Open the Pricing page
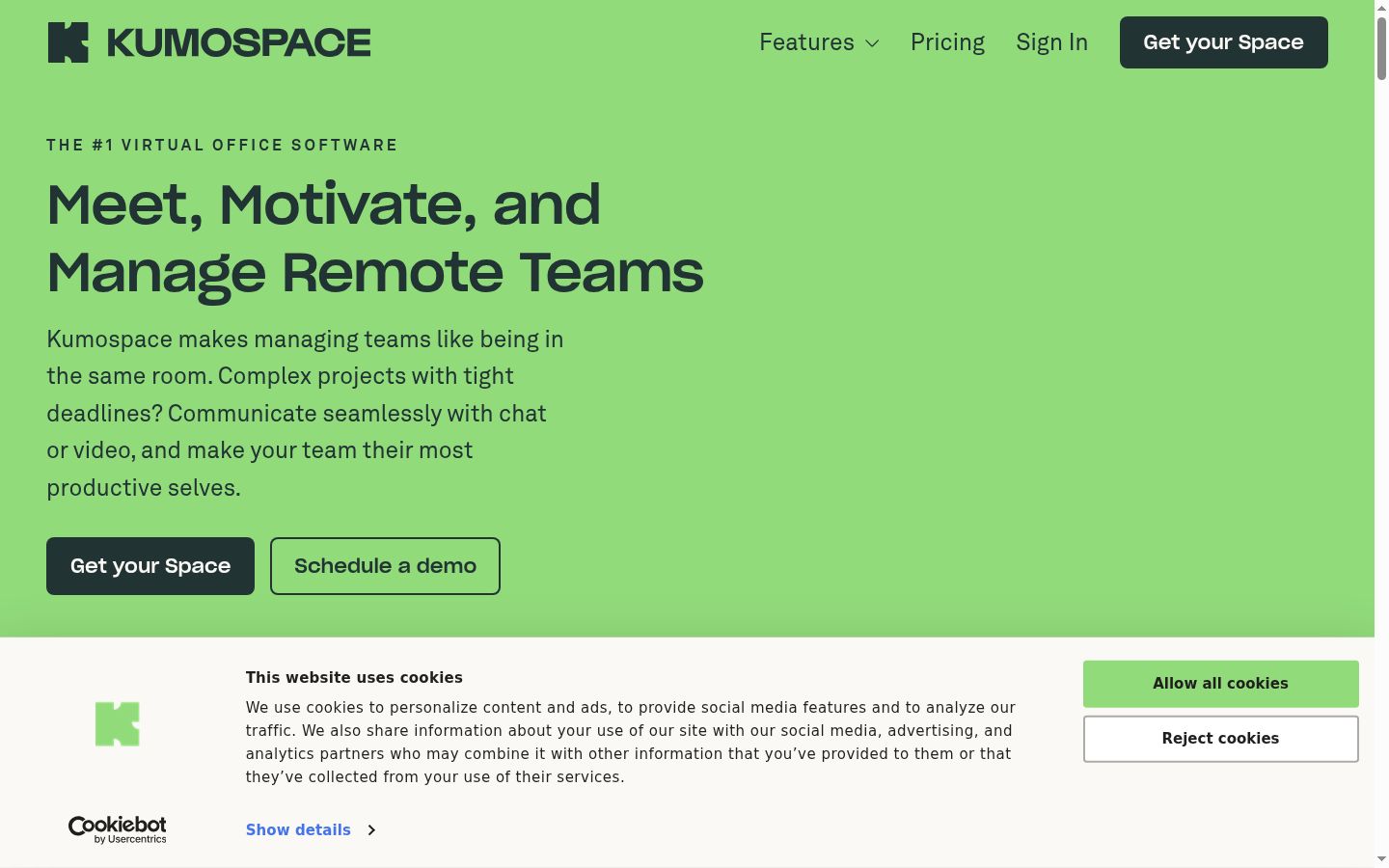The width and height of the screenshot is (1389, 868). (947, 42)
